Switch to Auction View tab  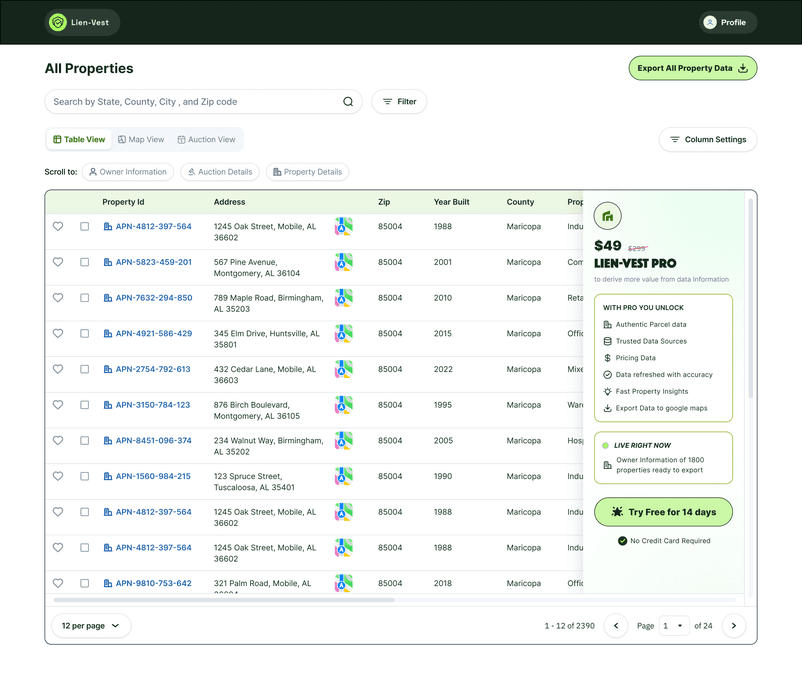pos(206,140)
